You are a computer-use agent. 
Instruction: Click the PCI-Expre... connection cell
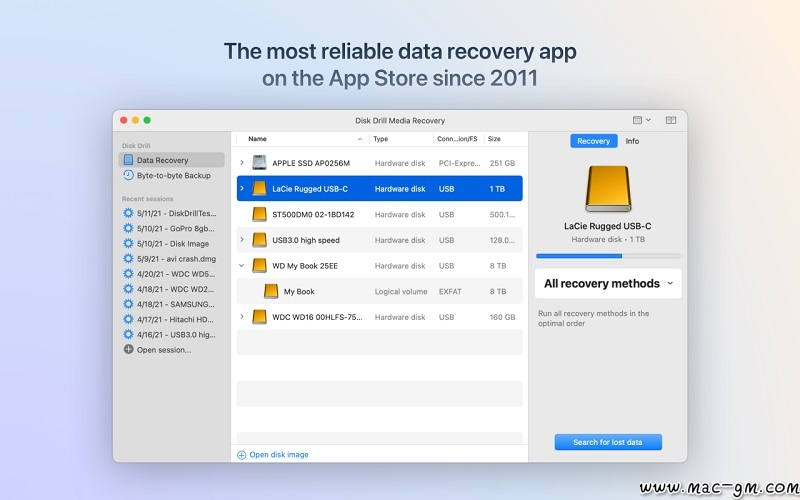[460, 163]
